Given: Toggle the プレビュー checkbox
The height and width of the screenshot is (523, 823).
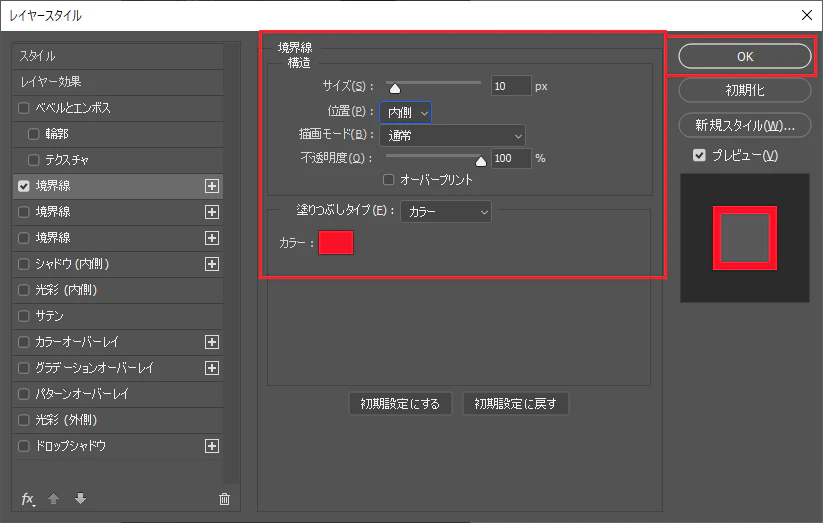Looking at the screenshot, I should [x=699, y=155].
